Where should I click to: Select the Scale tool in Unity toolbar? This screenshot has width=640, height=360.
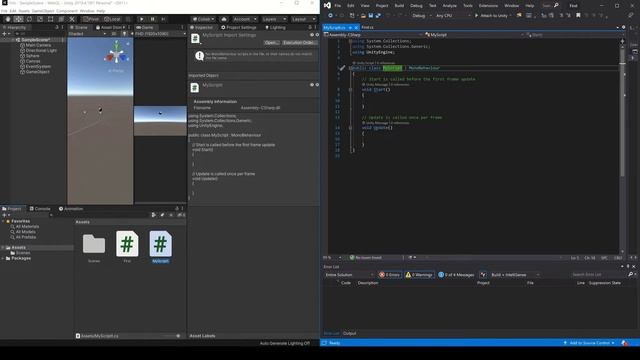(x=40, y=19)
